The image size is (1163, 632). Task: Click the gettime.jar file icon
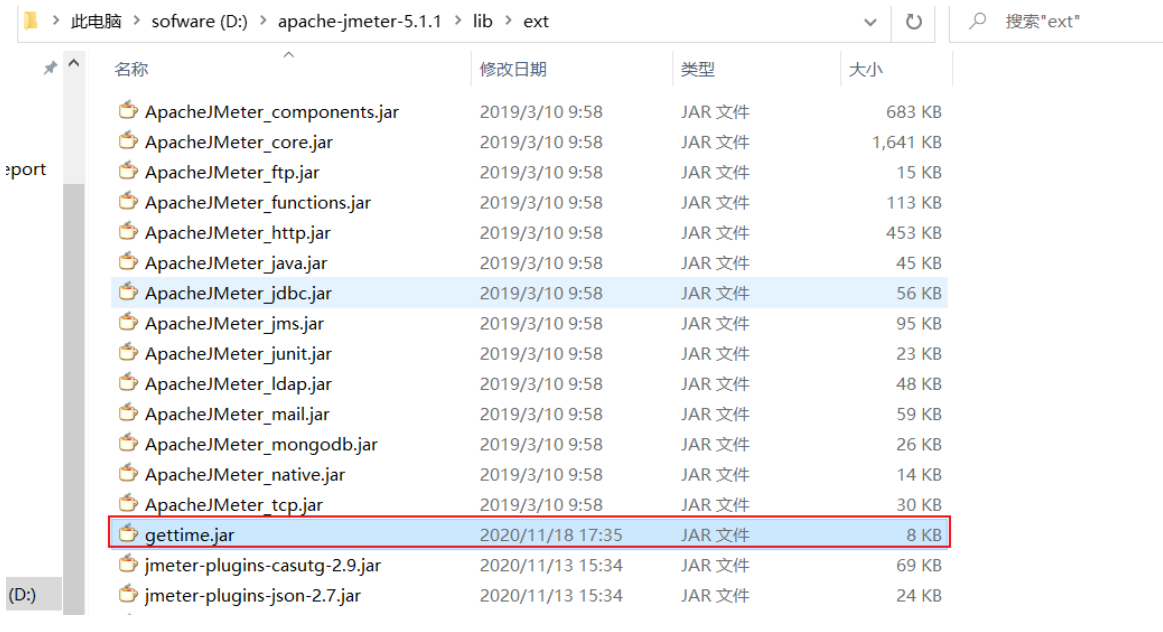(128, 534)
